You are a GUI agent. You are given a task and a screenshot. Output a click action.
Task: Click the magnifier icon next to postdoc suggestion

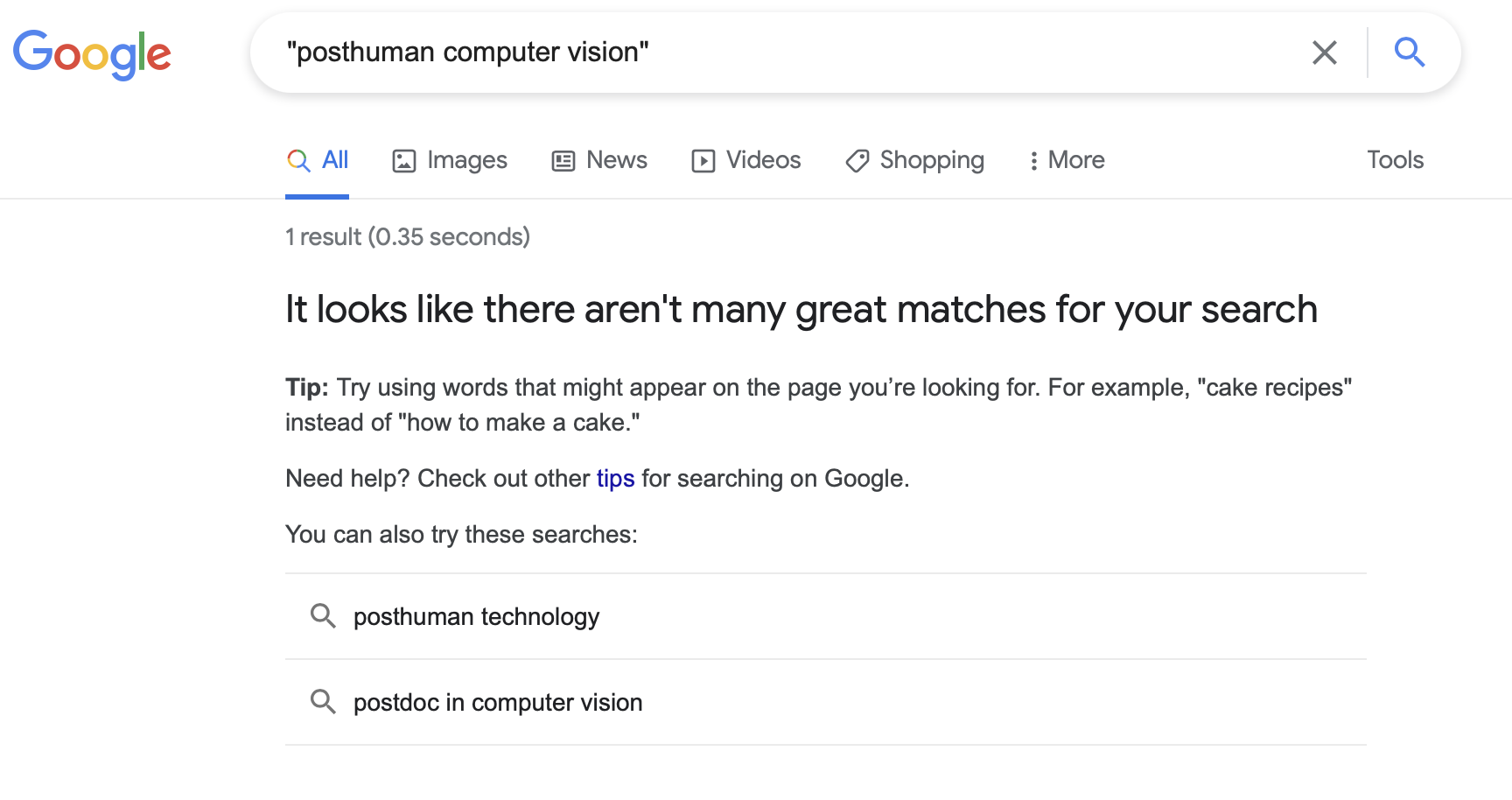324,702
